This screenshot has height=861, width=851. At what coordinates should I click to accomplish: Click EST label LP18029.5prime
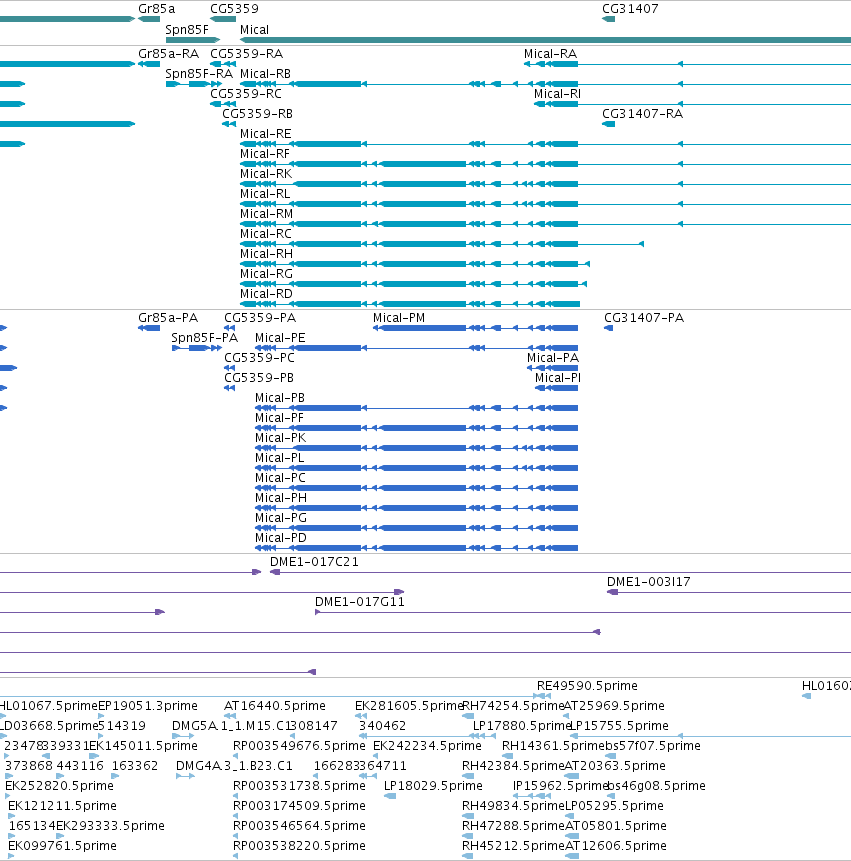pos(433,786)
